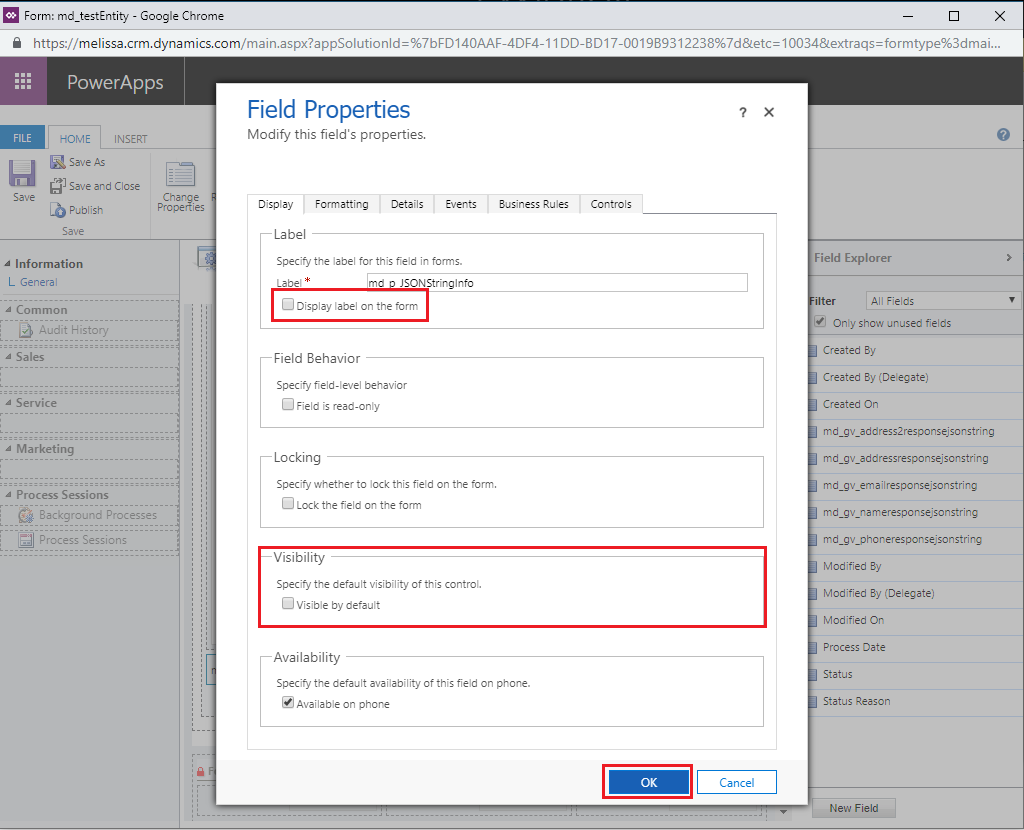Image resolution: width=1024 pixels, height=830 pixels.
Task: Toggle Visible by default checkbox
Action: [x=287, y=603]
